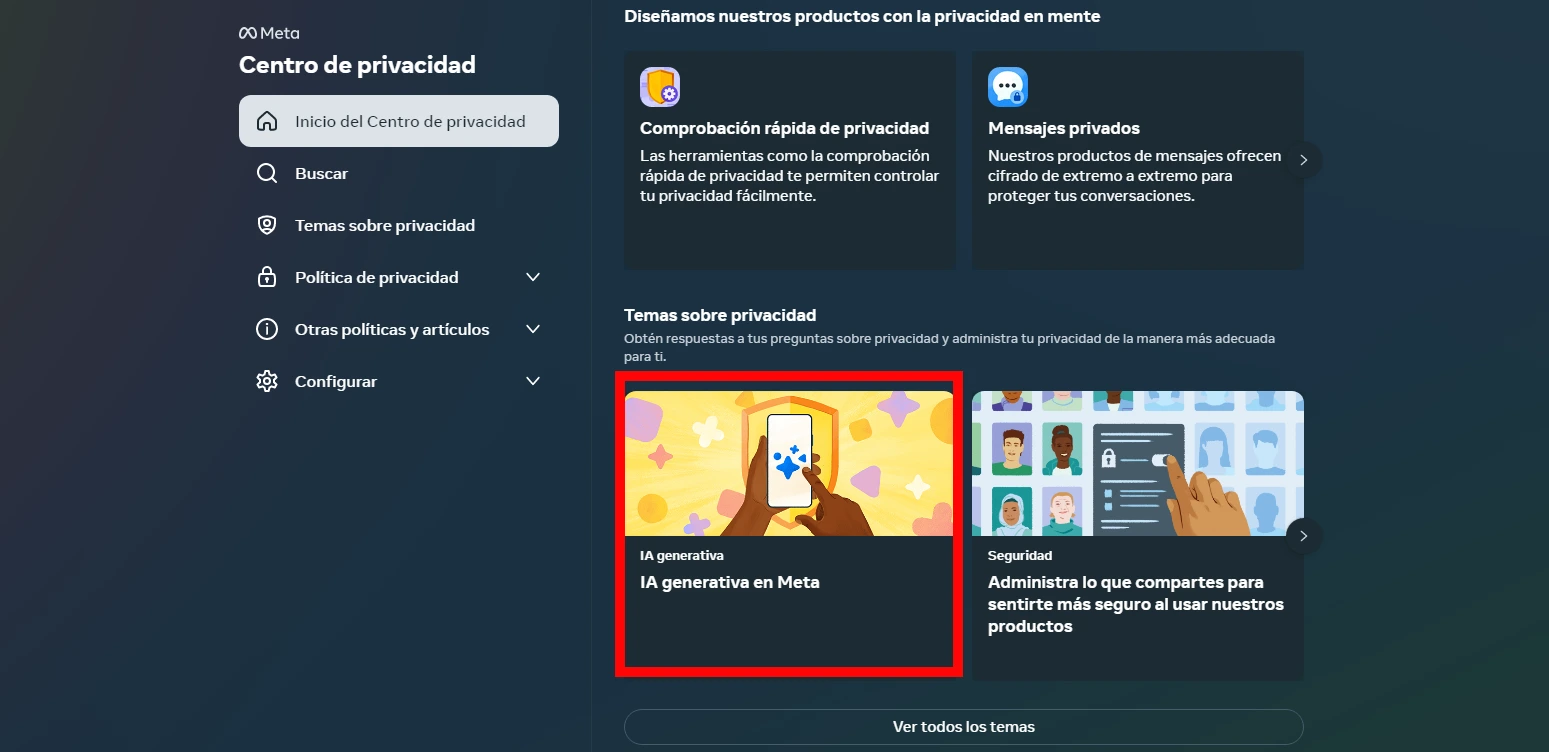Click the Seguridad card illustration thumbnail
This screenshot has height=752, width=1549.
[x=1138, y=463]
